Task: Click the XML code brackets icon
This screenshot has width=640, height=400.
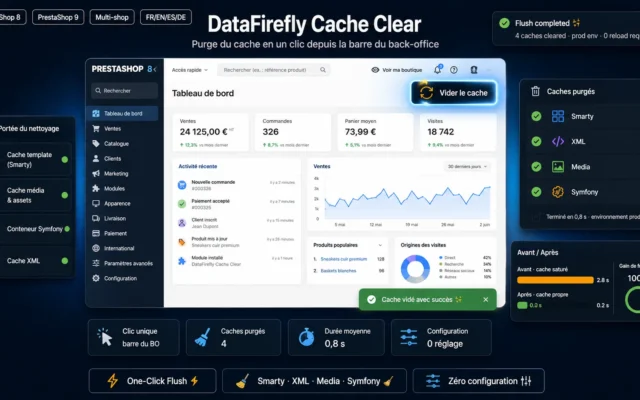Action: (558, 142)
